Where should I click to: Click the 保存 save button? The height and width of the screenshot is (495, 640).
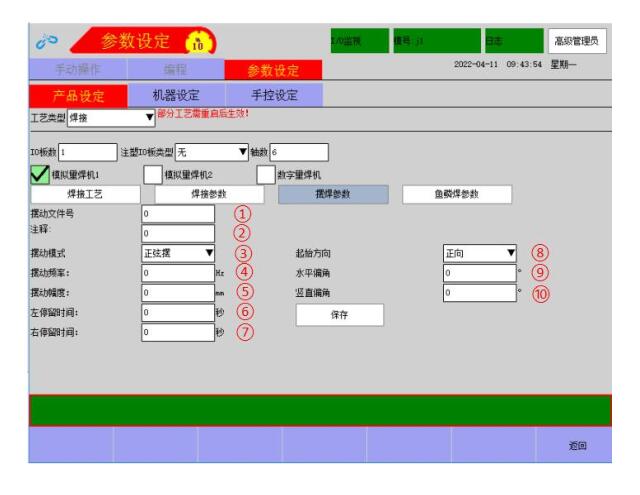[x=340, y=315]
